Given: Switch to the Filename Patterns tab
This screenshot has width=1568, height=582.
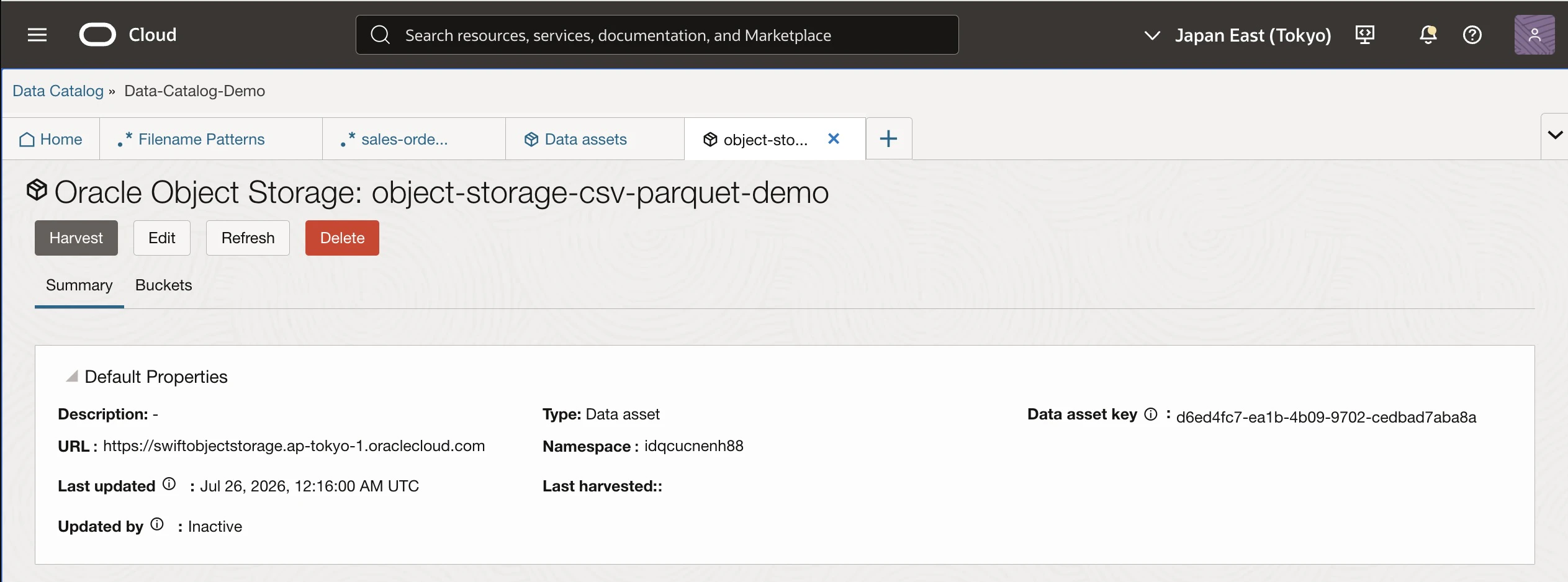Looking at the screenshot, I should tap(211, 139).
